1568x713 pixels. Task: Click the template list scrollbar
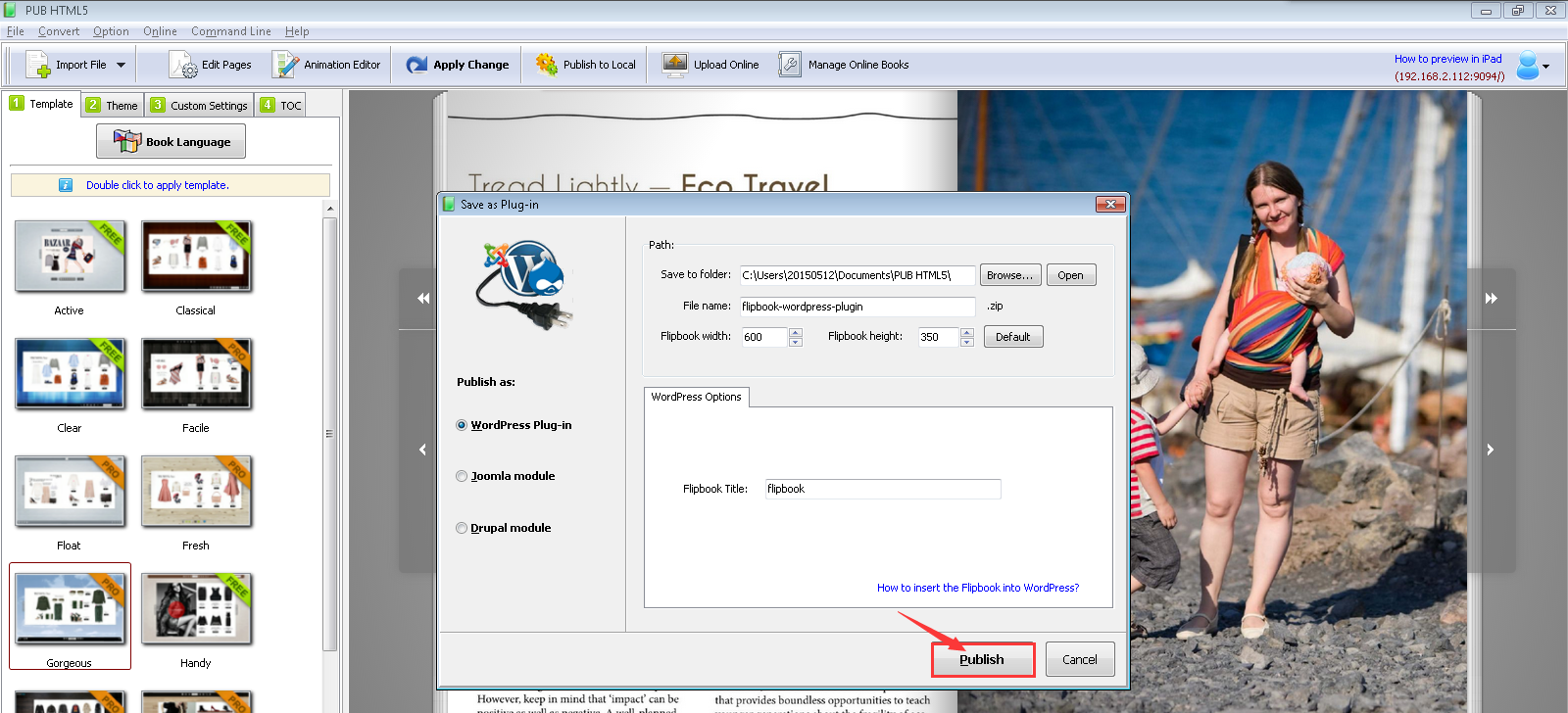click(x=329, y=434)
